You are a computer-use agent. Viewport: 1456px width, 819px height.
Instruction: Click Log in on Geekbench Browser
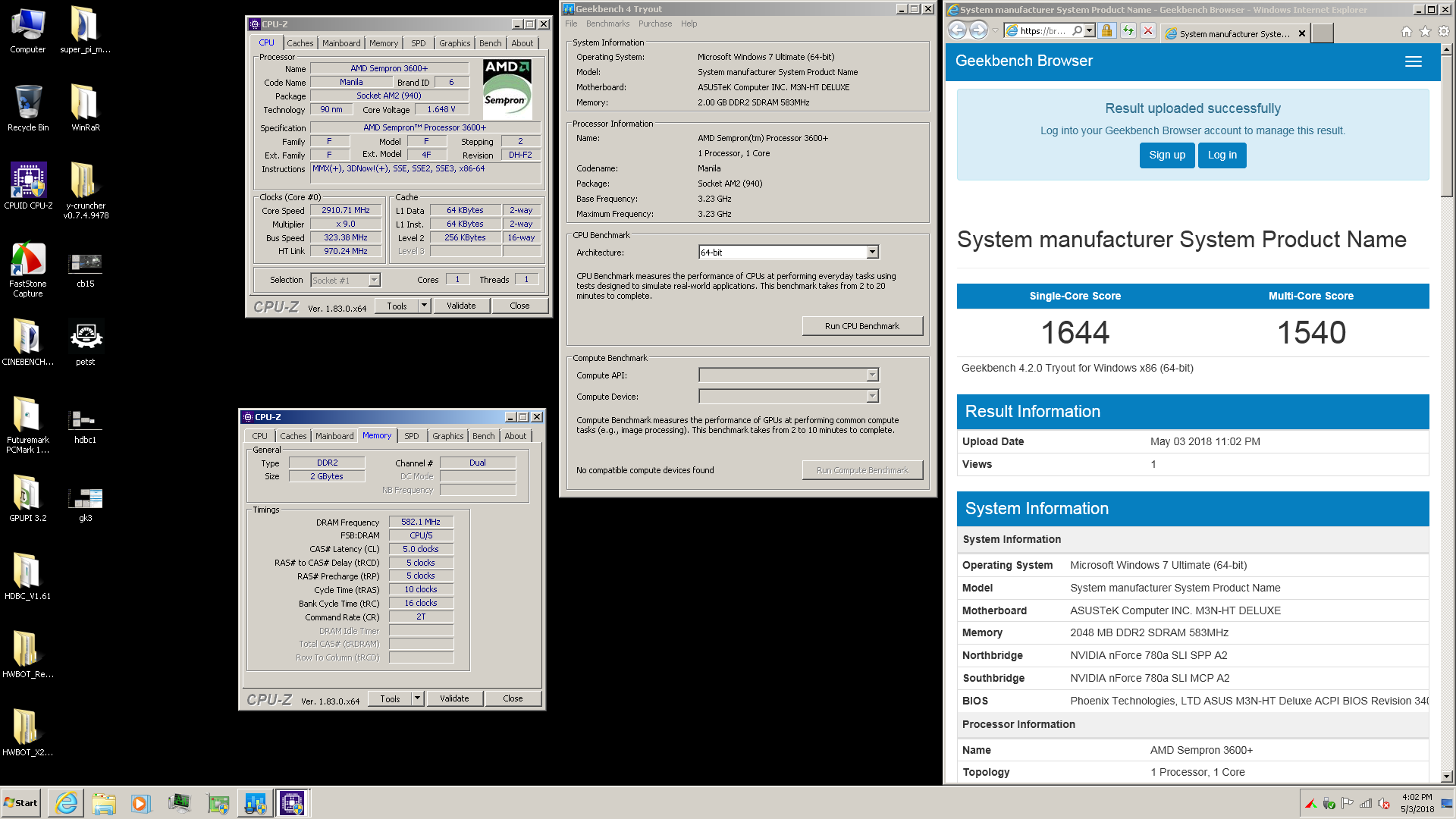(1222, 155)
